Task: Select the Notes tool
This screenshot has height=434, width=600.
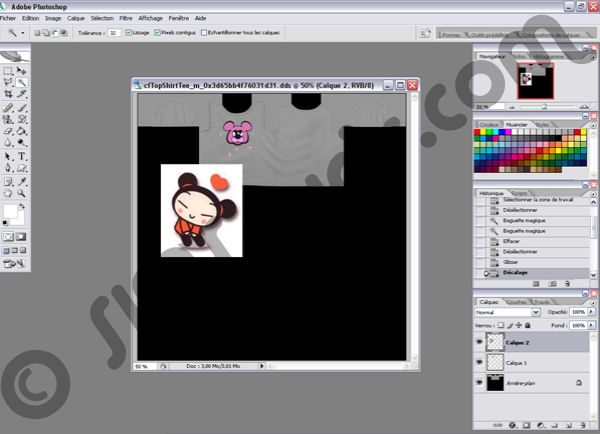Action: 8,181
